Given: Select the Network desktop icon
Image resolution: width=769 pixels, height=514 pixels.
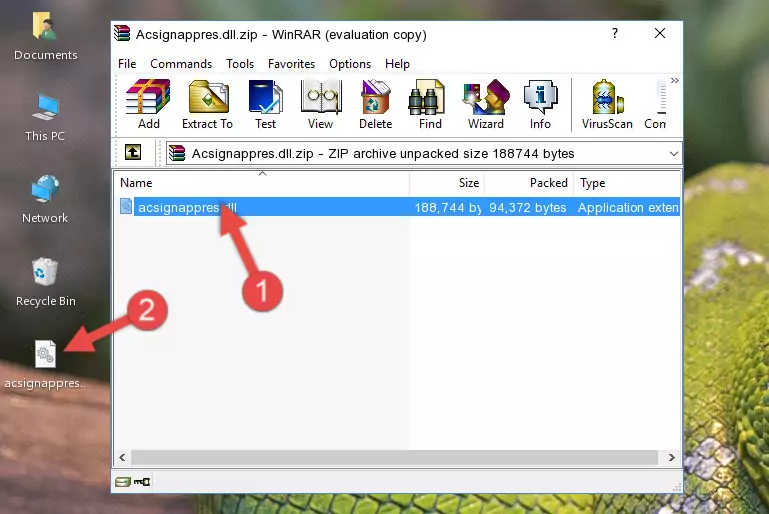Looking at the screenshot, I should coord(45,199).
